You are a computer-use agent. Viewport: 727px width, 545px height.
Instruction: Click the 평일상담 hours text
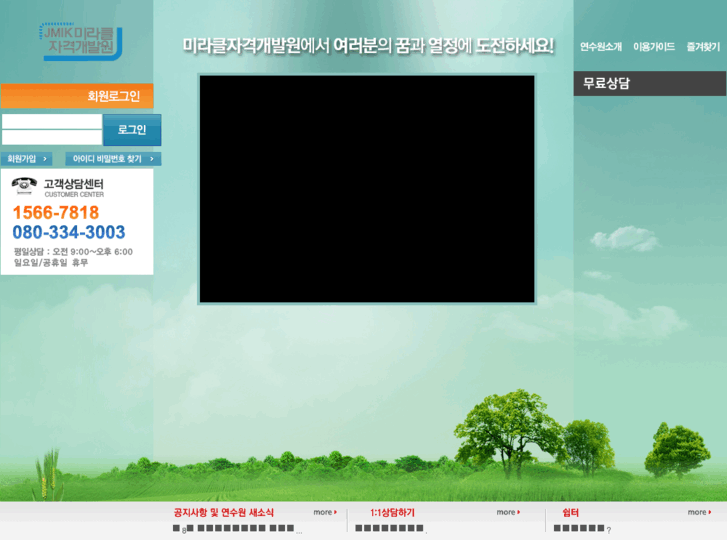pyautogui.click(x=73, y=252)
